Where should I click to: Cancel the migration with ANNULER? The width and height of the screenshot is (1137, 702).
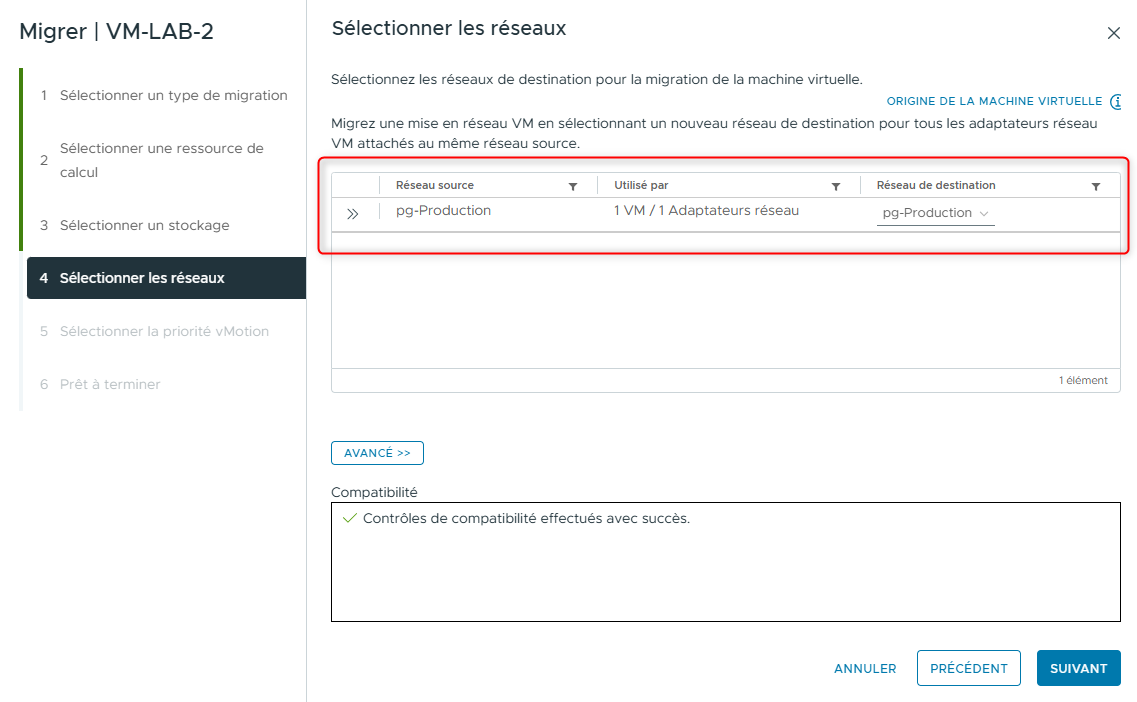[x=864, y=668]
